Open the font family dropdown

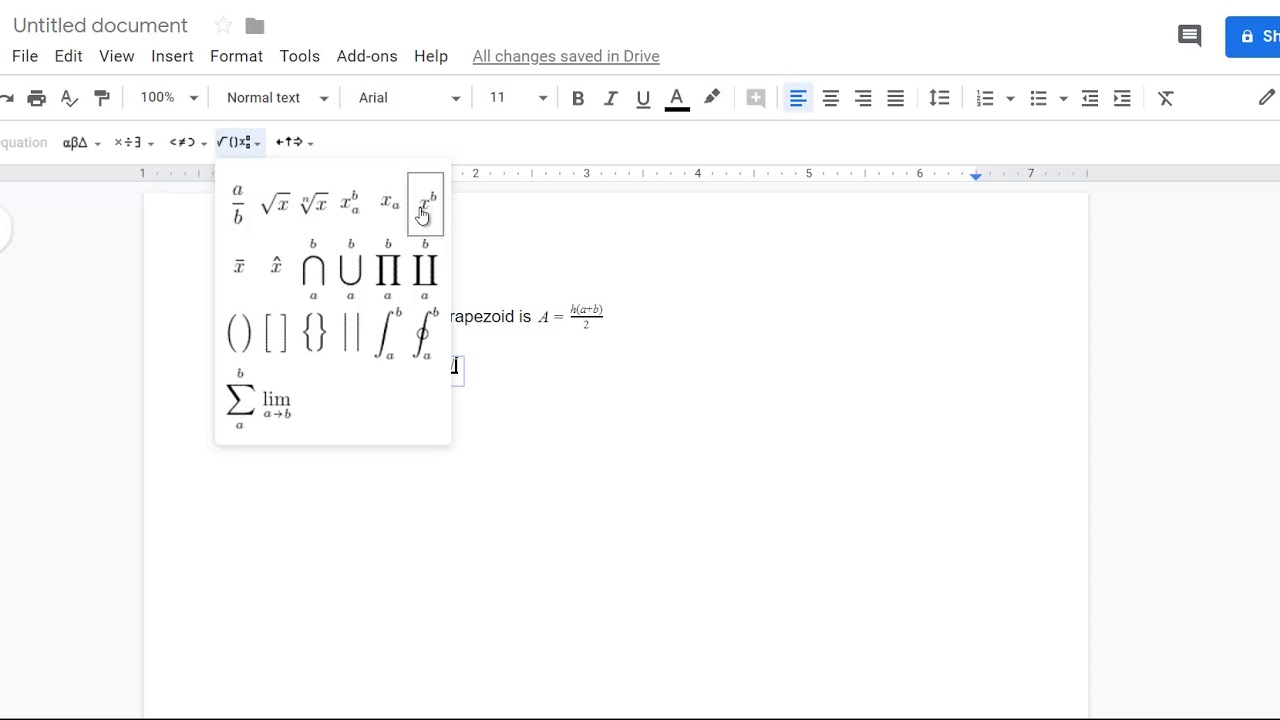pyautogui.click(x=405, y=97)
